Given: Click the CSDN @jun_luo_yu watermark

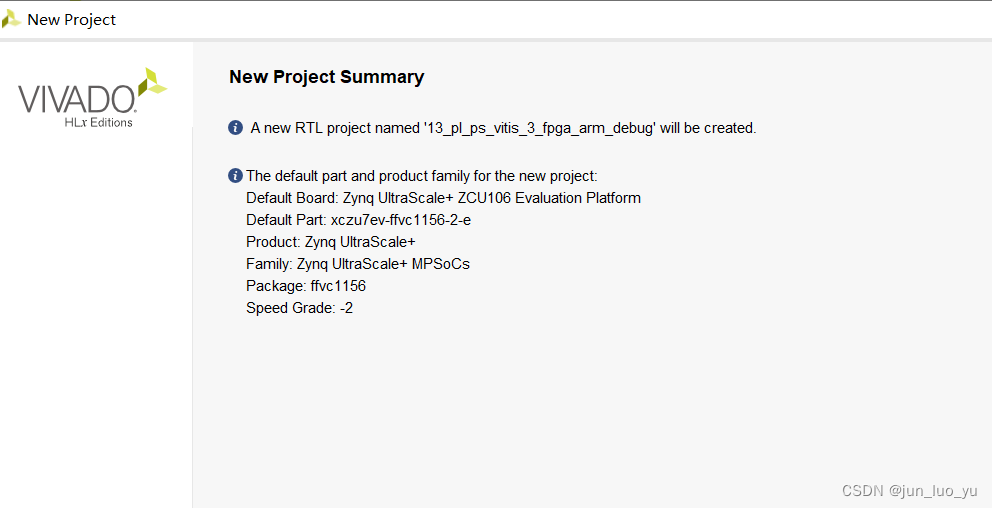Looking at the screenshot, I should pyautogui.click(x=909, y=490).
